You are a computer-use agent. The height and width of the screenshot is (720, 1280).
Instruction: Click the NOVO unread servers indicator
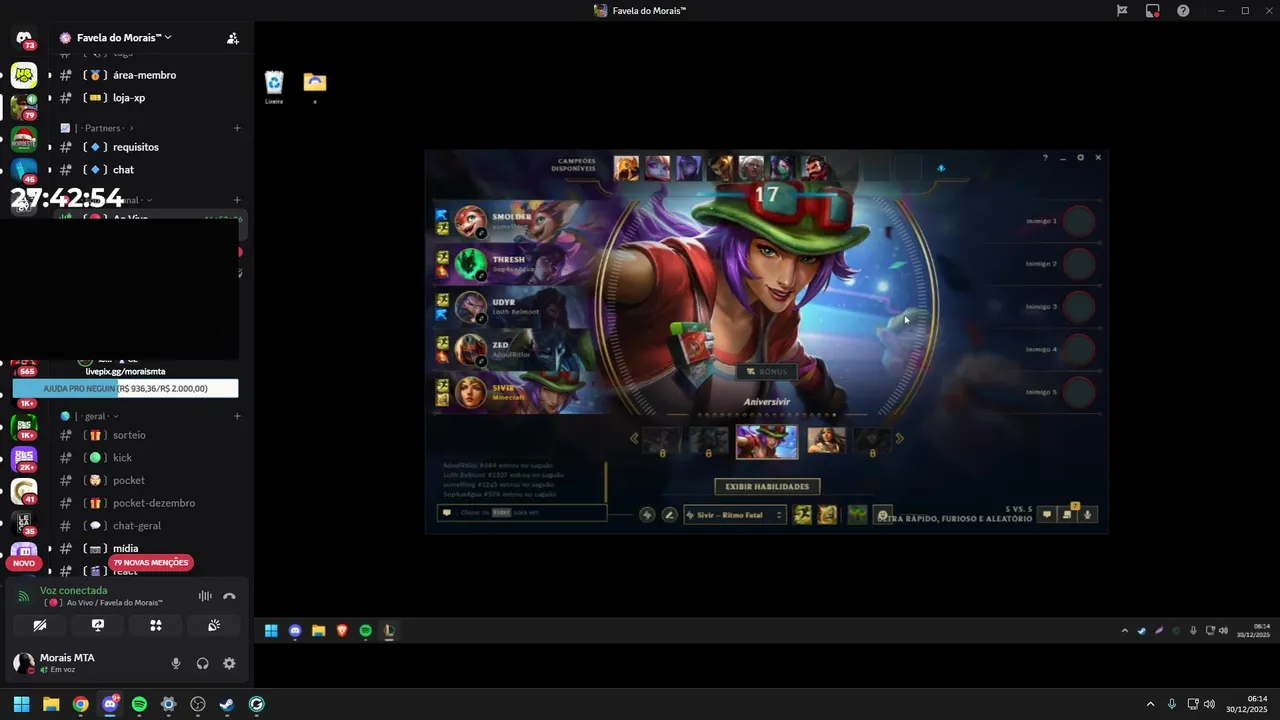[x=24, y=563]
